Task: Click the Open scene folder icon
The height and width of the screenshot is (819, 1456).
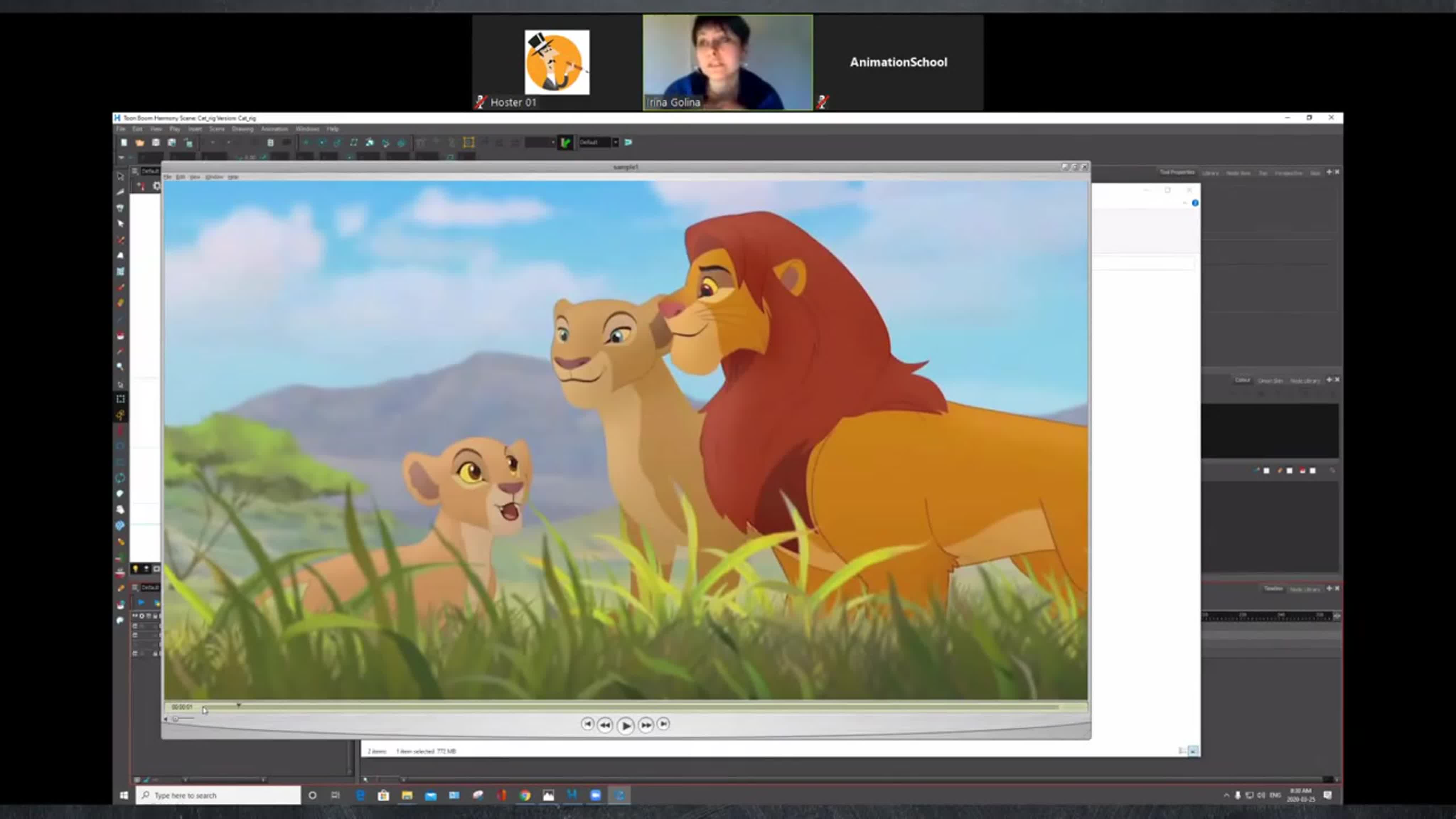Action: coord(140,143)
